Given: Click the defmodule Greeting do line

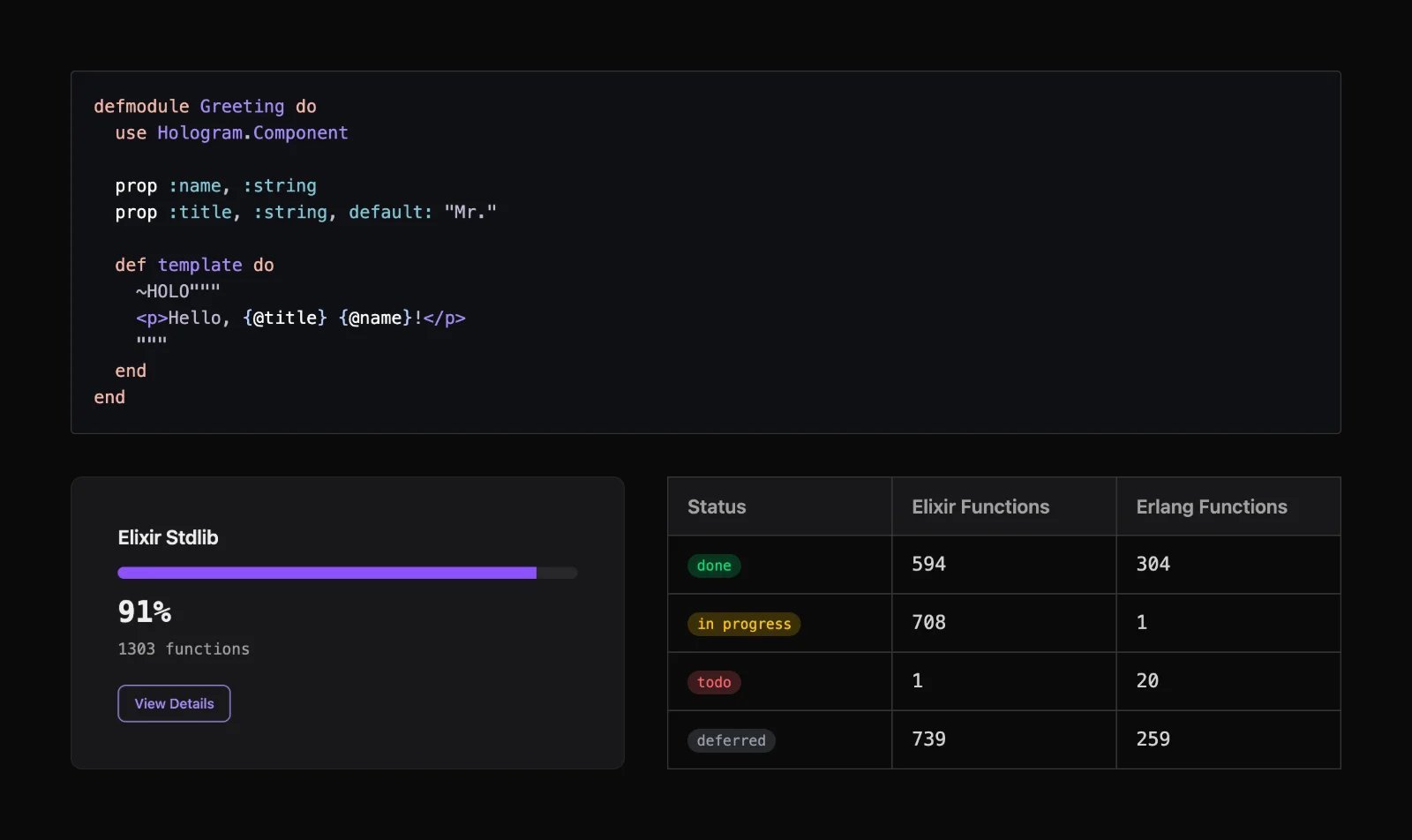Looking at the screenshot, I should pos(205,106).
